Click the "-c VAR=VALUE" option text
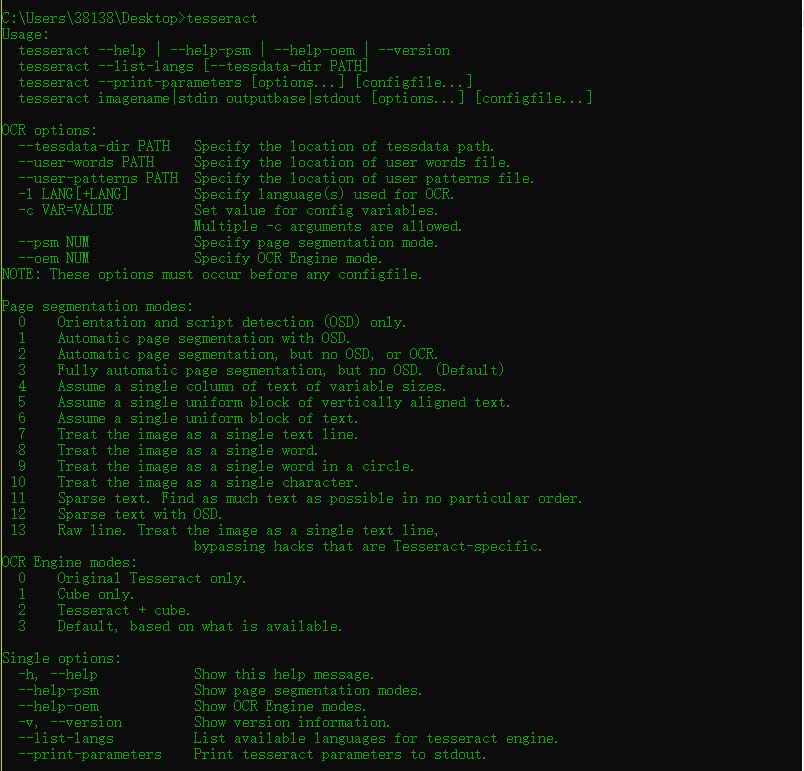This screenshot has width=804, height=771. pos(66,211)
